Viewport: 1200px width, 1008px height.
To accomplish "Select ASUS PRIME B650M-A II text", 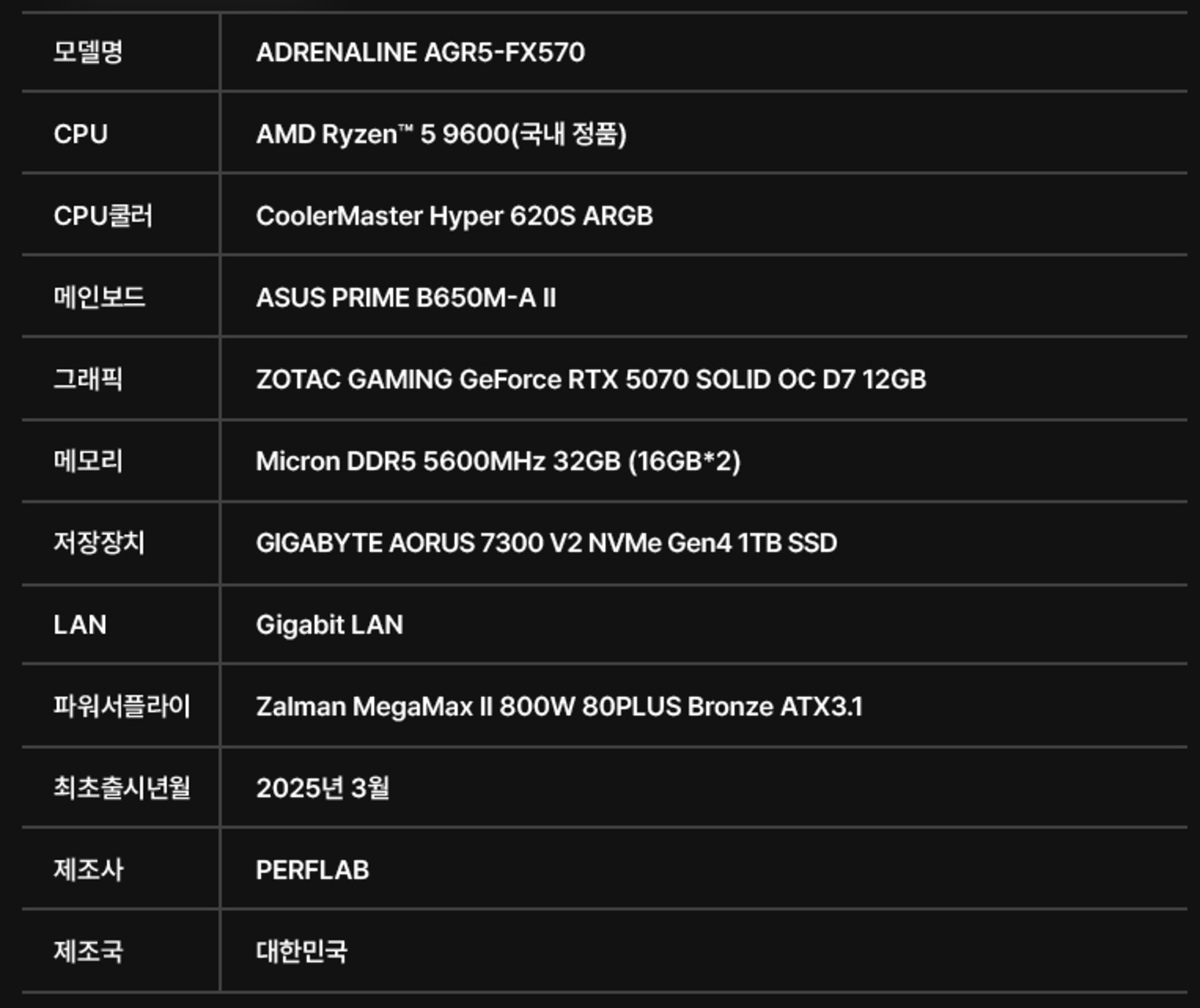I will pyautogui.click(x=405, y=298).
